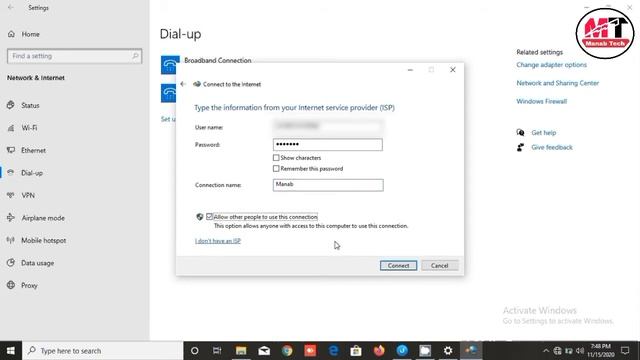Click the Get help link

point(544,133)
